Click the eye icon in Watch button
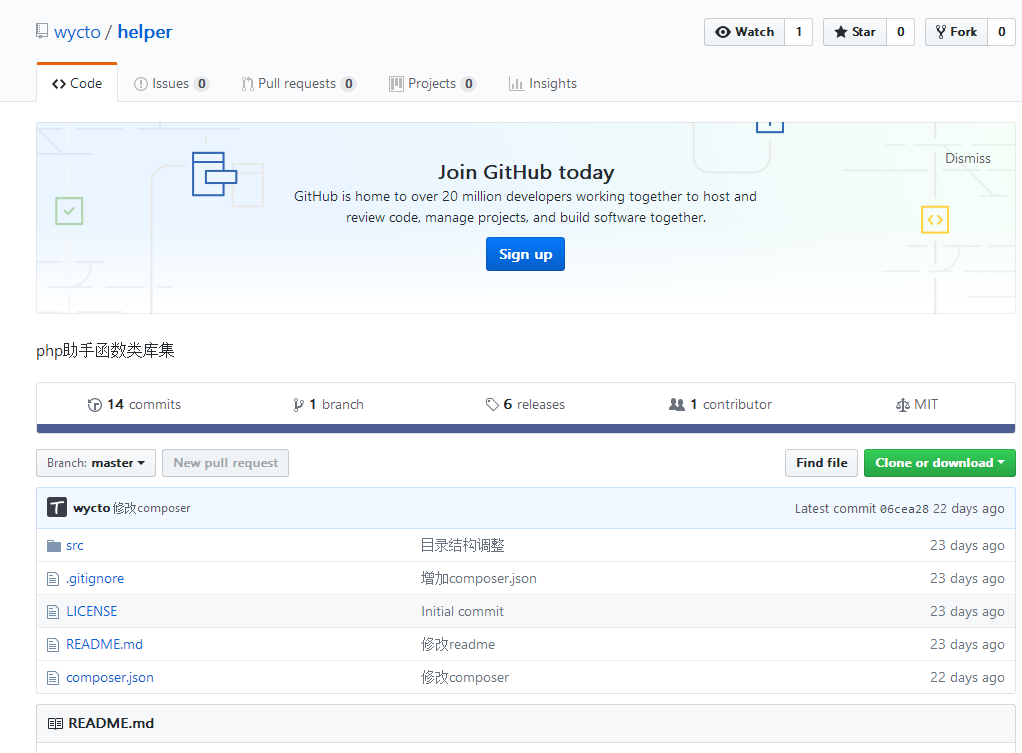Screen dimensions: 1022x753 [x=723, y=32]
